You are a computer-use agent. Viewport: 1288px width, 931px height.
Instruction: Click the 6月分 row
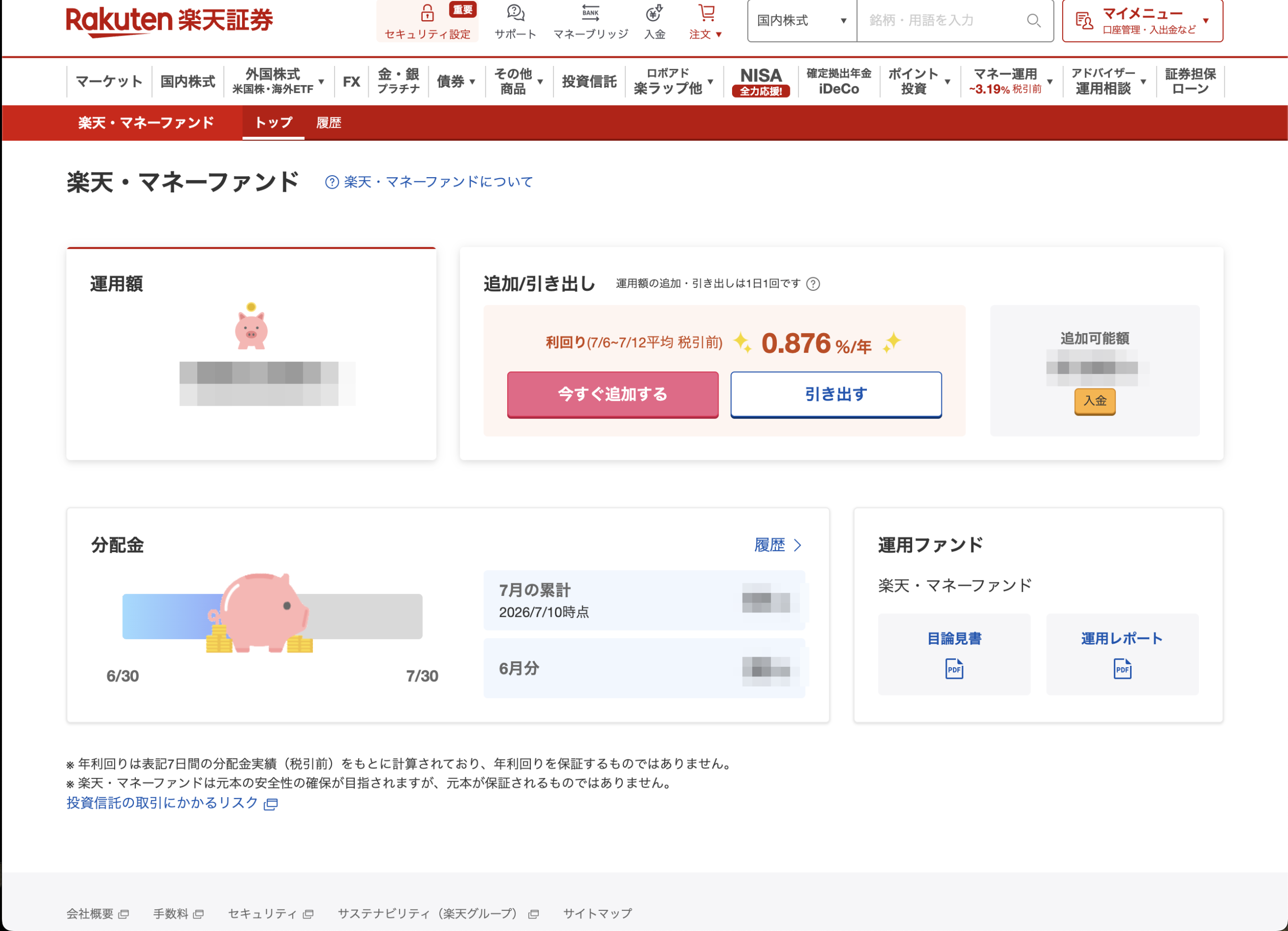click(644, 669)
